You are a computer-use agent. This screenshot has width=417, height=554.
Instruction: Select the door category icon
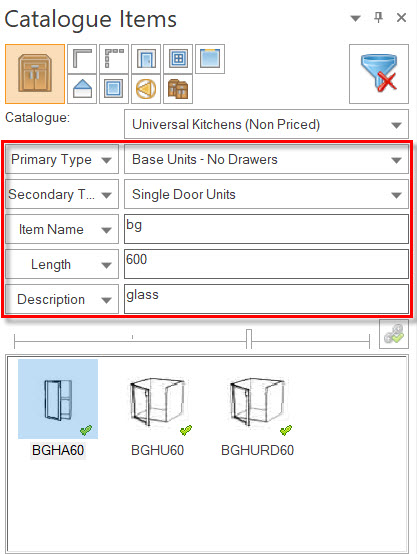(x=146, y=59)
